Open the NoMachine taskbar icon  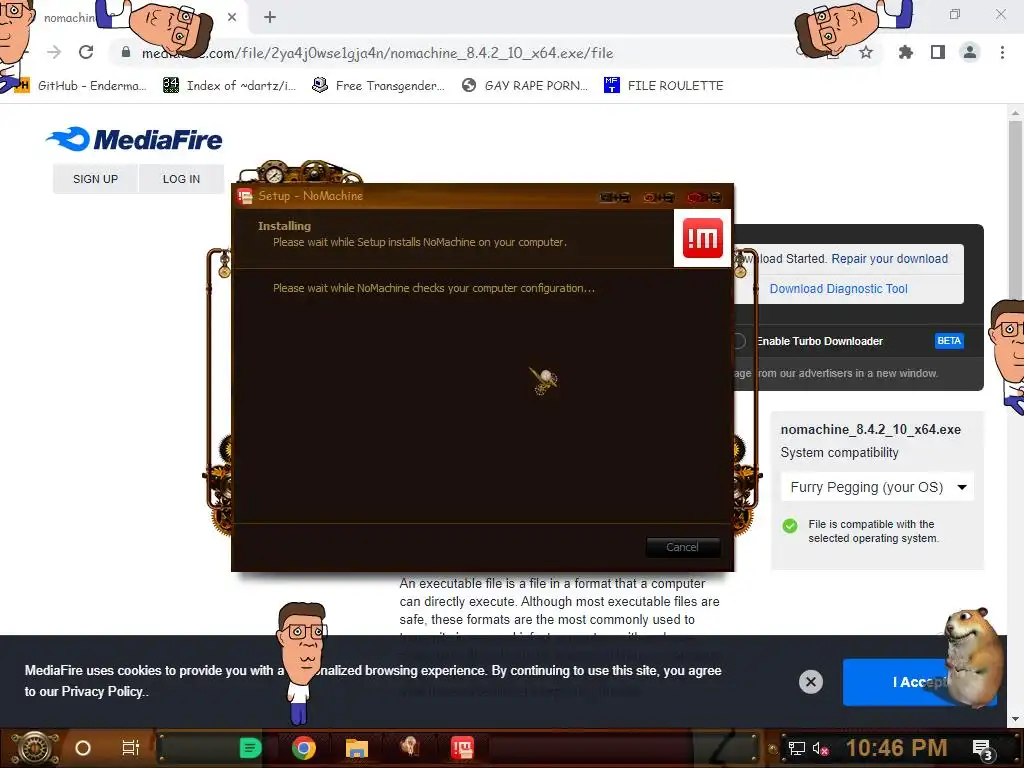click(462, 748)
